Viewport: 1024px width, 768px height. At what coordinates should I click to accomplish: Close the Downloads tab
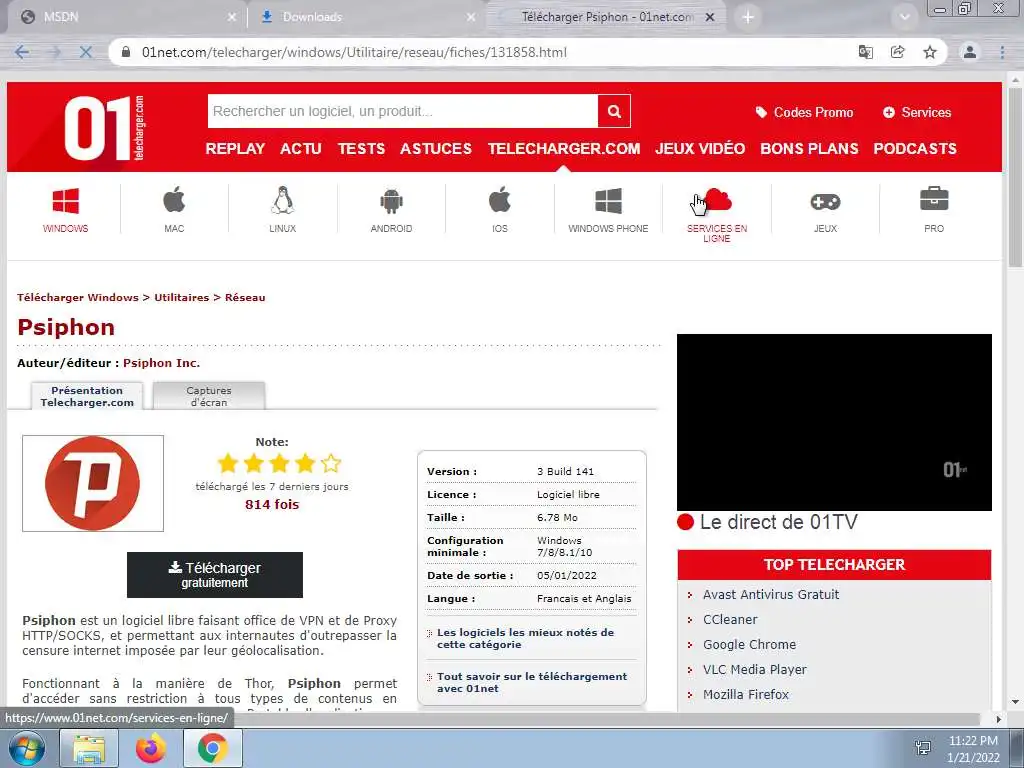pyautogui.click(x=471, y=18)
